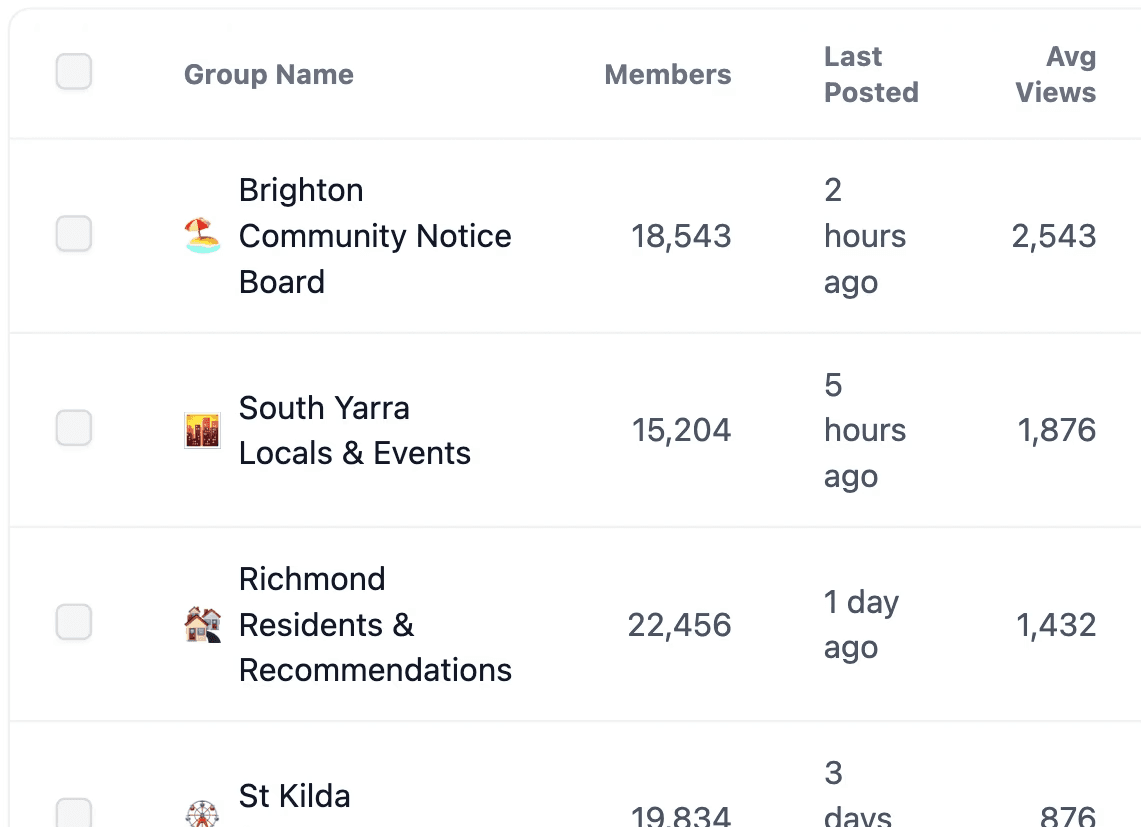Viewport: 1141px width, 827px height.
Task: Open the St Kilda group name
Action: (x=294, y=797)
